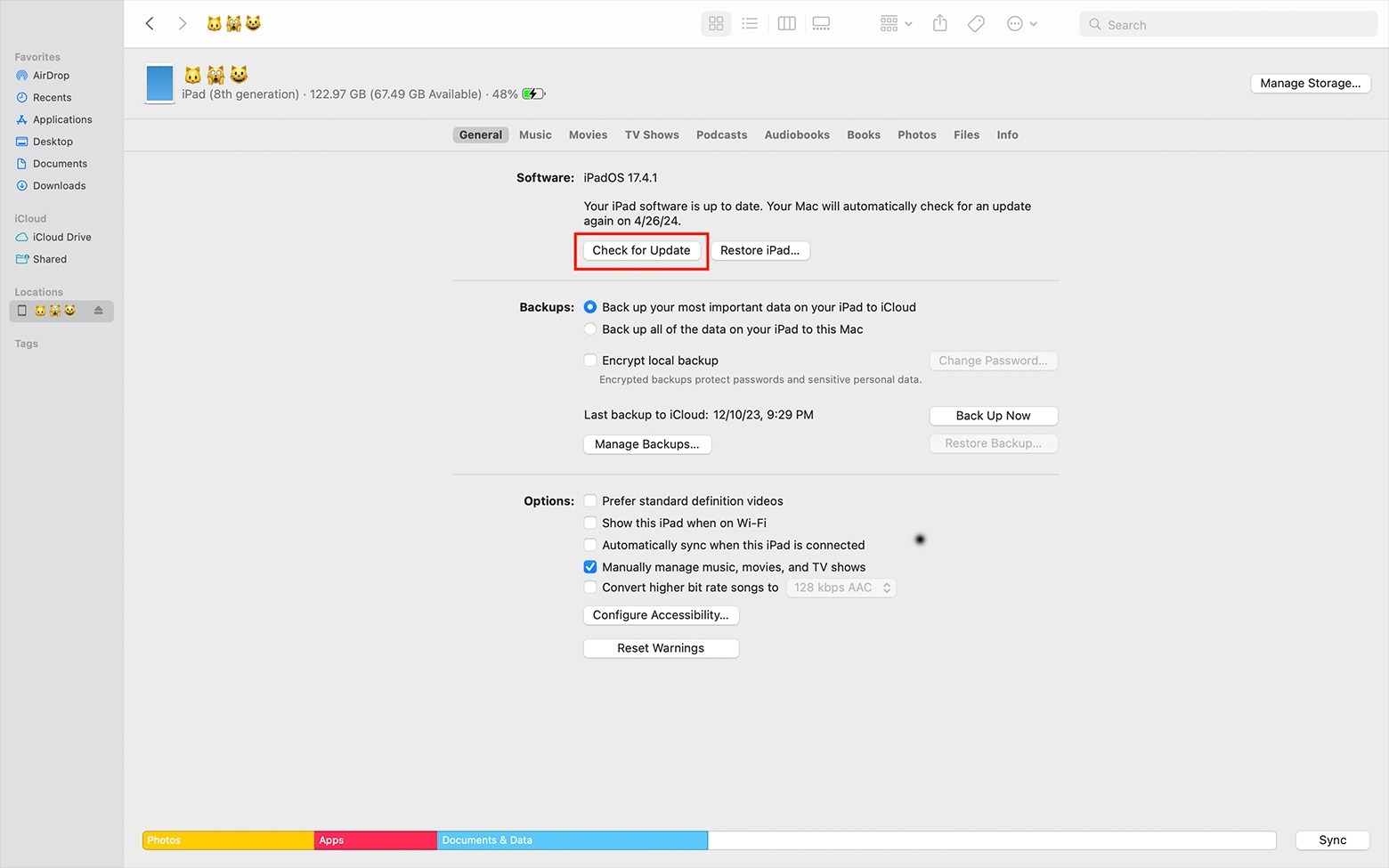Expand the grouping options chevron
Viewport: 1389px width, 868px height.
tap(908, 23)
